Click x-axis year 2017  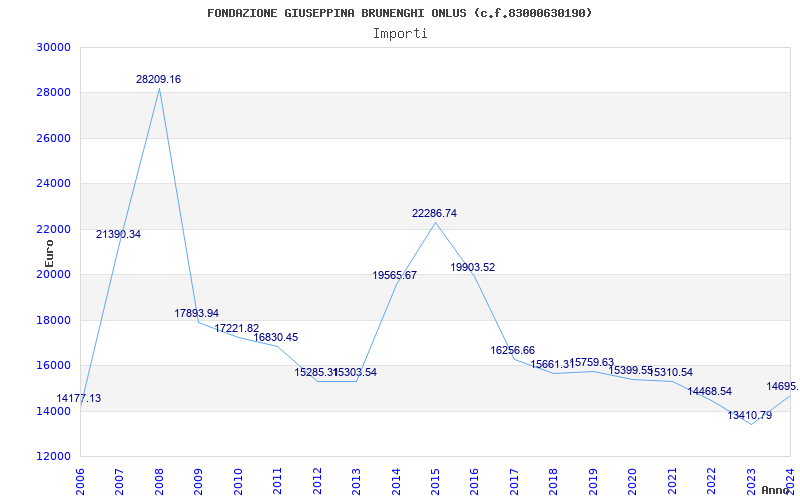pos(514,482)
